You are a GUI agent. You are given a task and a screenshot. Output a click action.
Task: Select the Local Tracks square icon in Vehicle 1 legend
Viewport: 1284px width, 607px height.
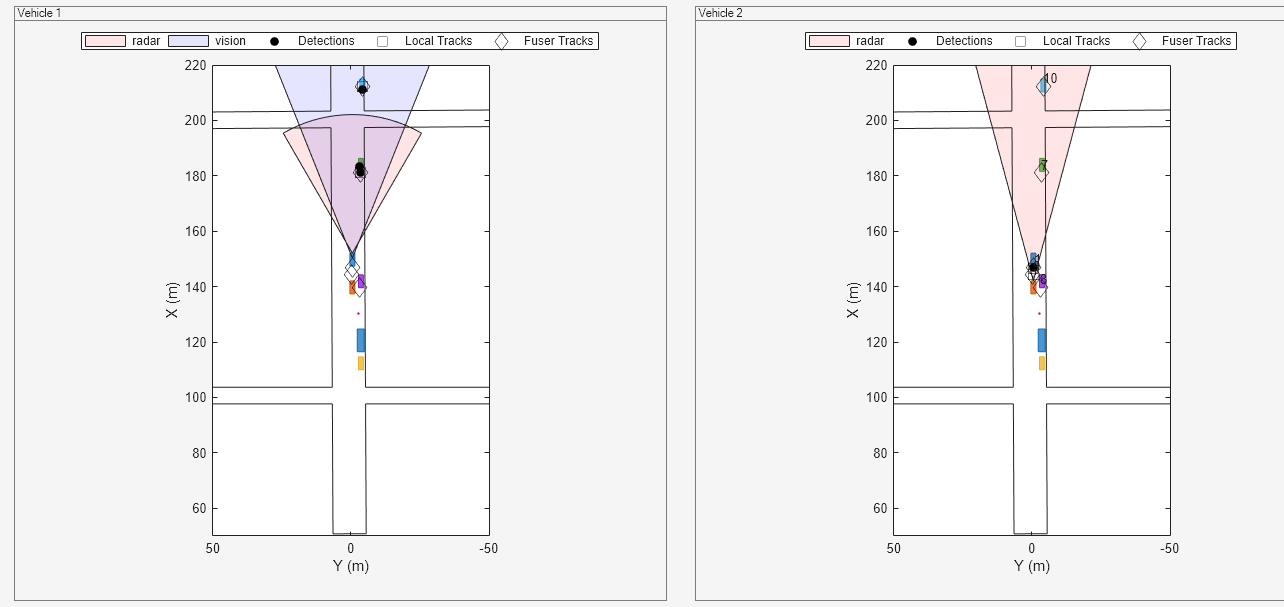[x=380, y=41]
